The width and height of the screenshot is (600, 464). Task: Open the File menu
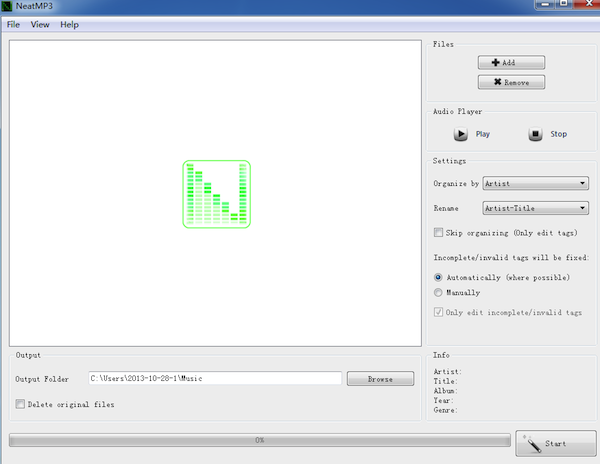[13, 24]
